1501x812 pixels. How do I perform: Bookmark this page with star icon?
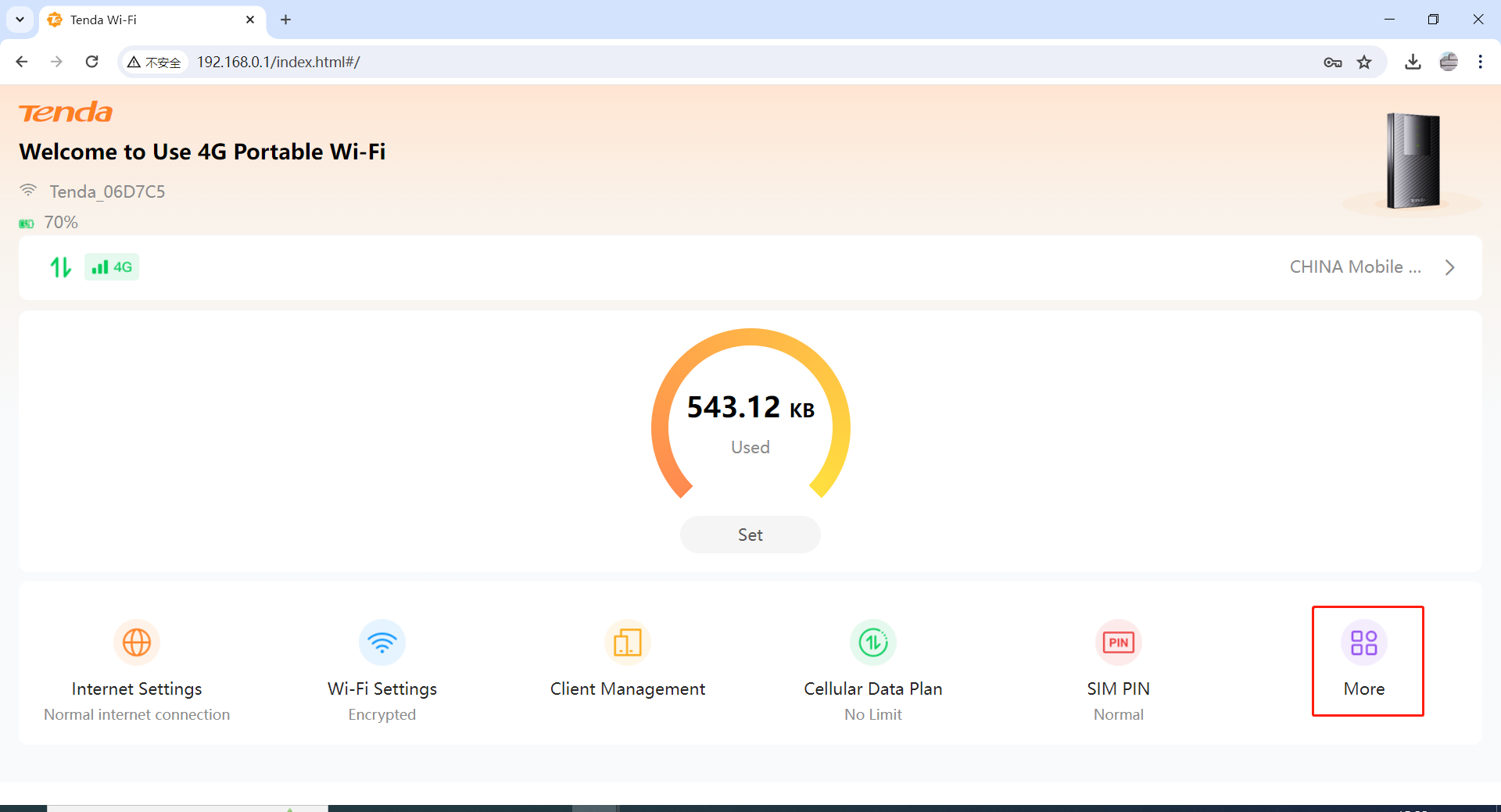point(1364,62)
